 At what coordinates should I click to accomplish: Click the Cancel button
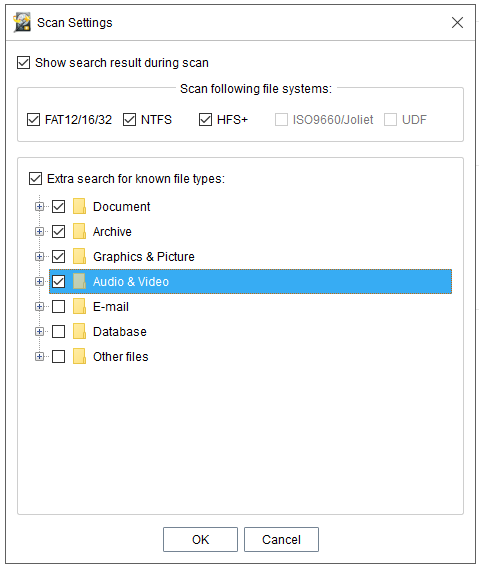(281, 539)
